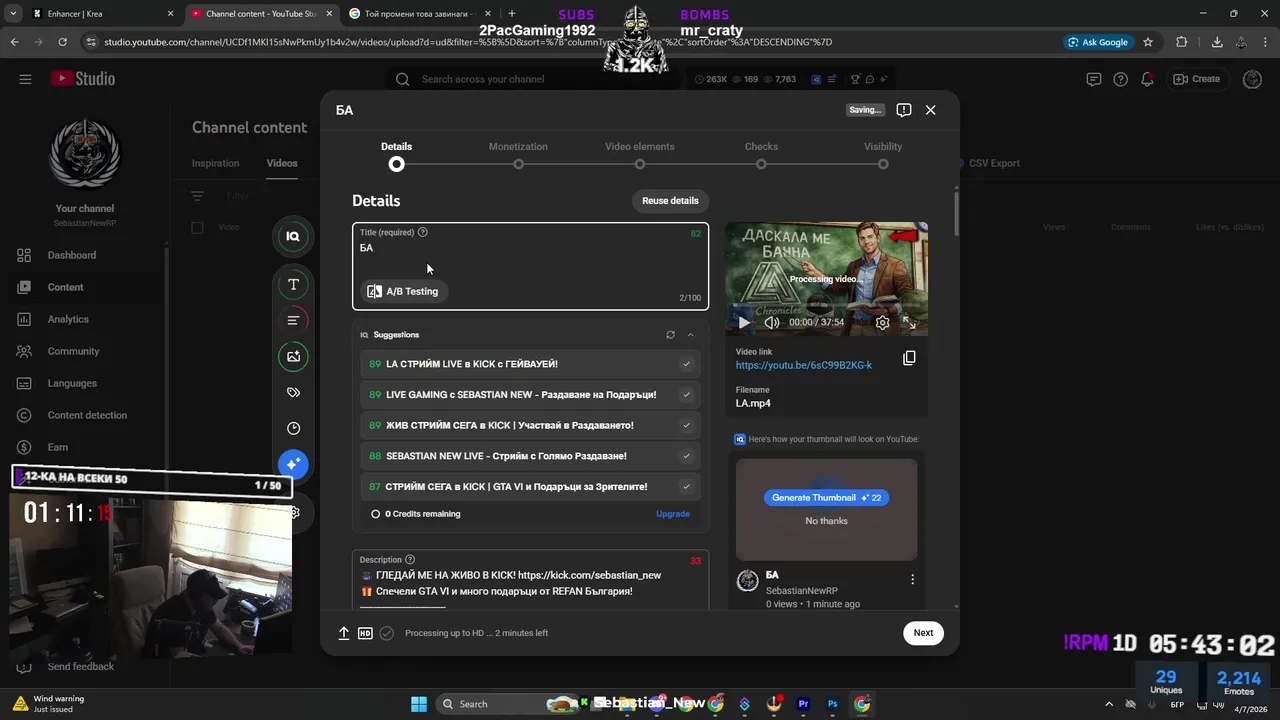Play the video preview

[743, 322]
